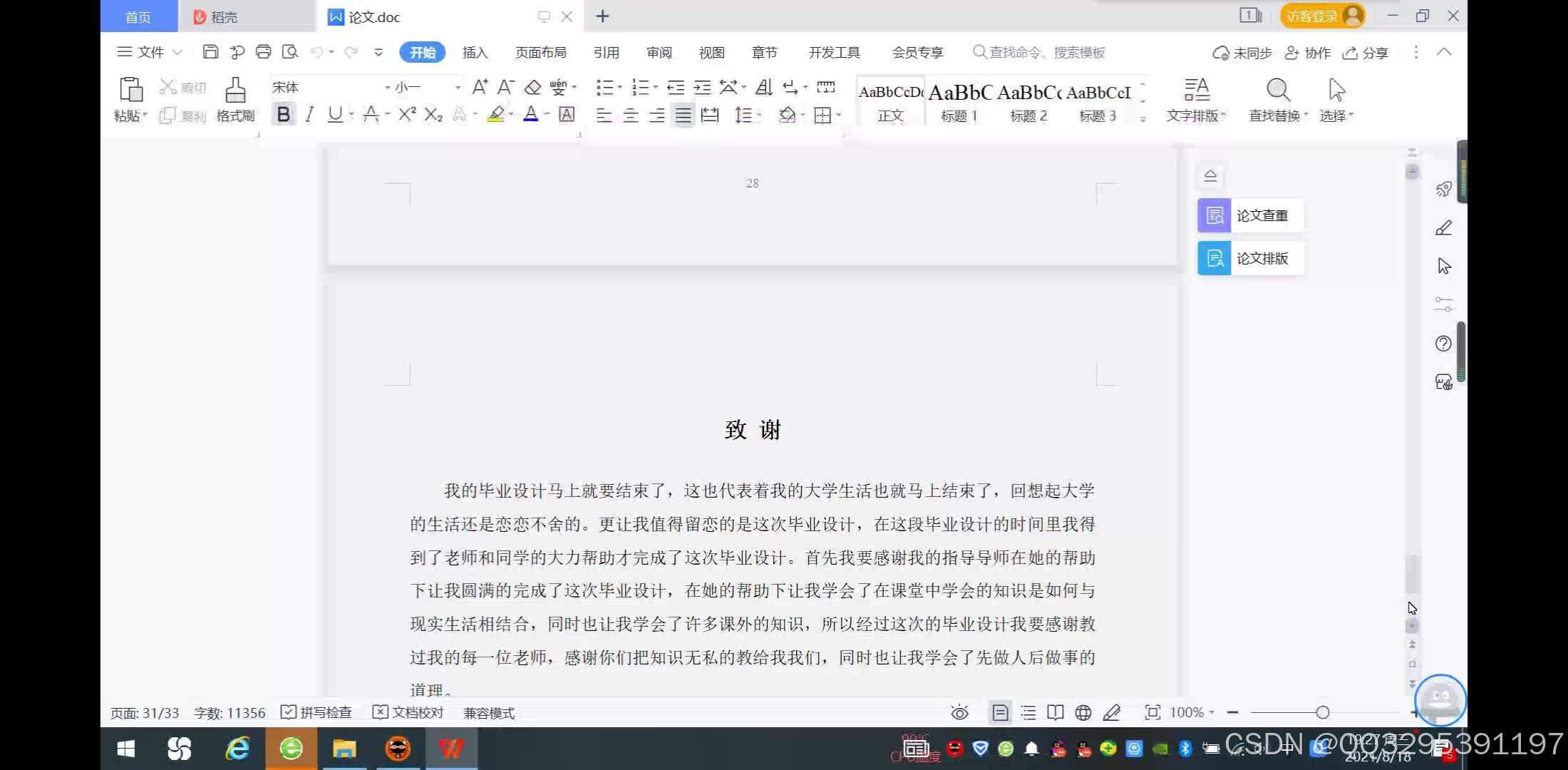Collapse the ribbon with chevron
This screenshot has width=1568, height=770.
1444,52
